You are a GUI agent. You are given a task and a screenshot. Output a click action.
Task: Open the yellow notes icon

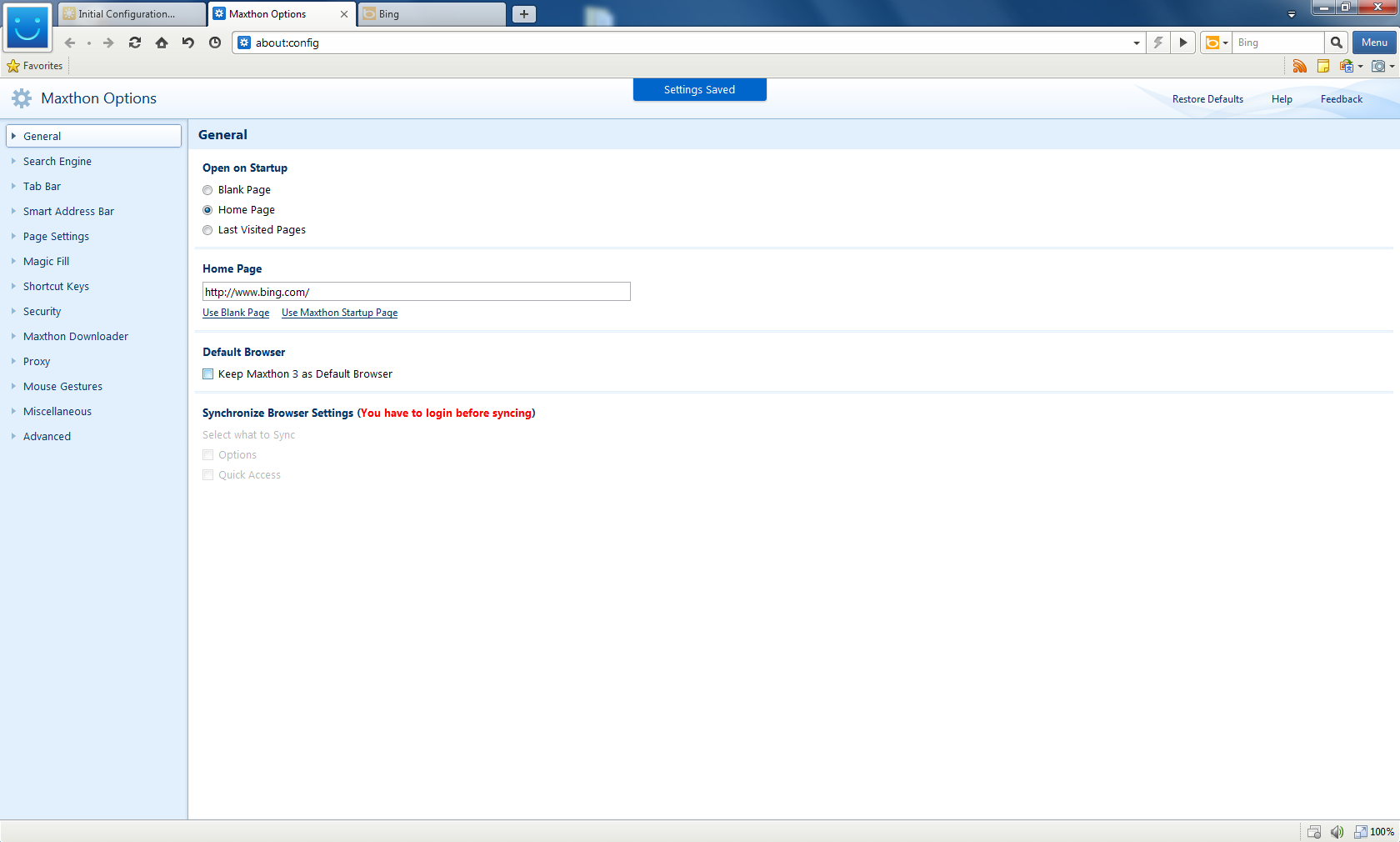tap(1322, 66)
